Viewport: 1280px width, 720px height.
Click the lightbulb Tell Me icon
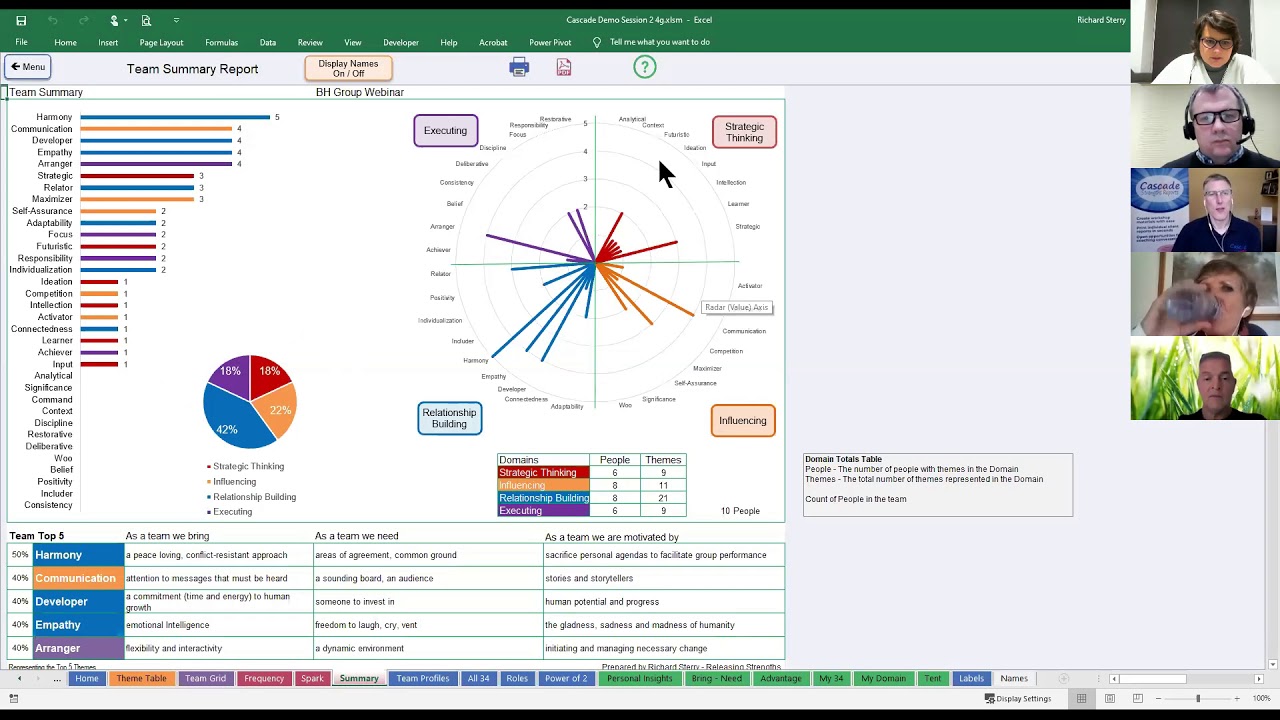click(x=597, y=42)
